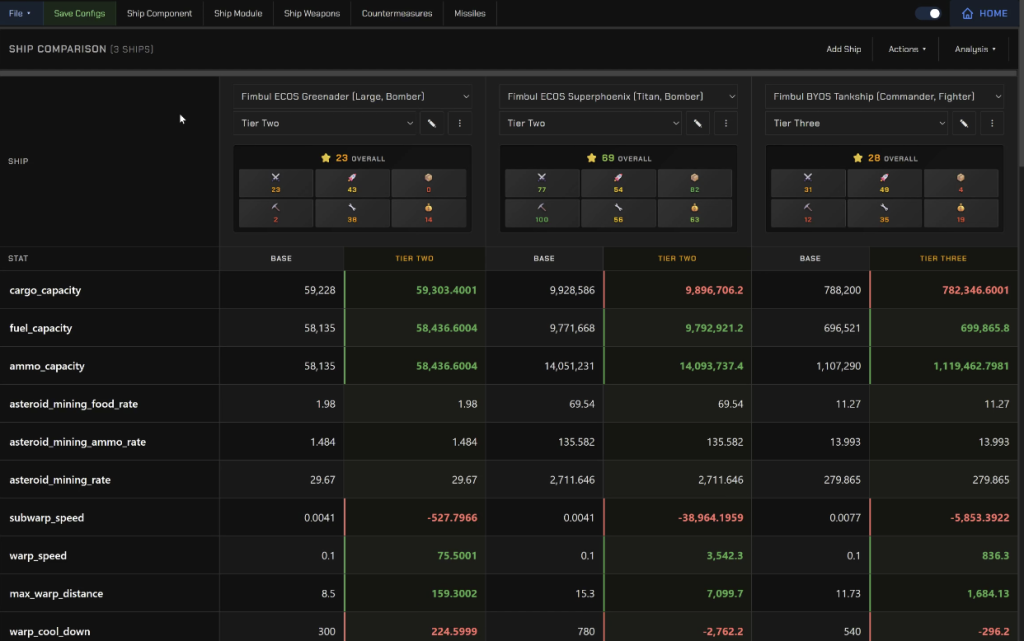Image resolution: width=1024 pixels, height=641 pixels.
Task: Click the star overall rating icon showing 69
Action: (591, 157)
